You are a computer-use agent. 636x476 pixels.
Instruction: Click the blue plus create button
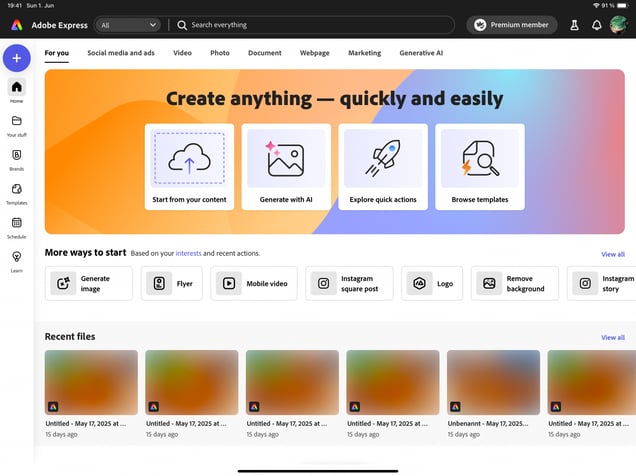16,58
